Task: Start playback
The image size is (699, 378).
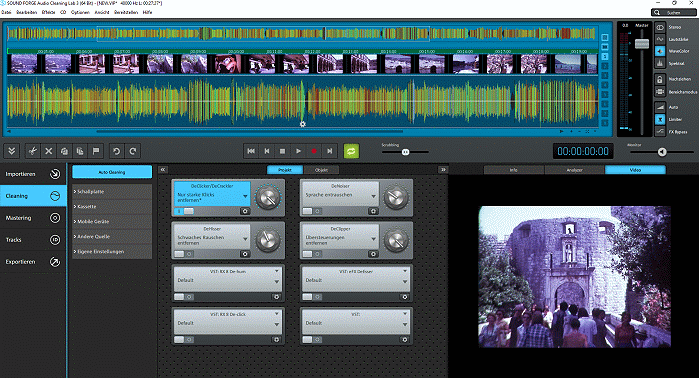Action: click(298, 151)
